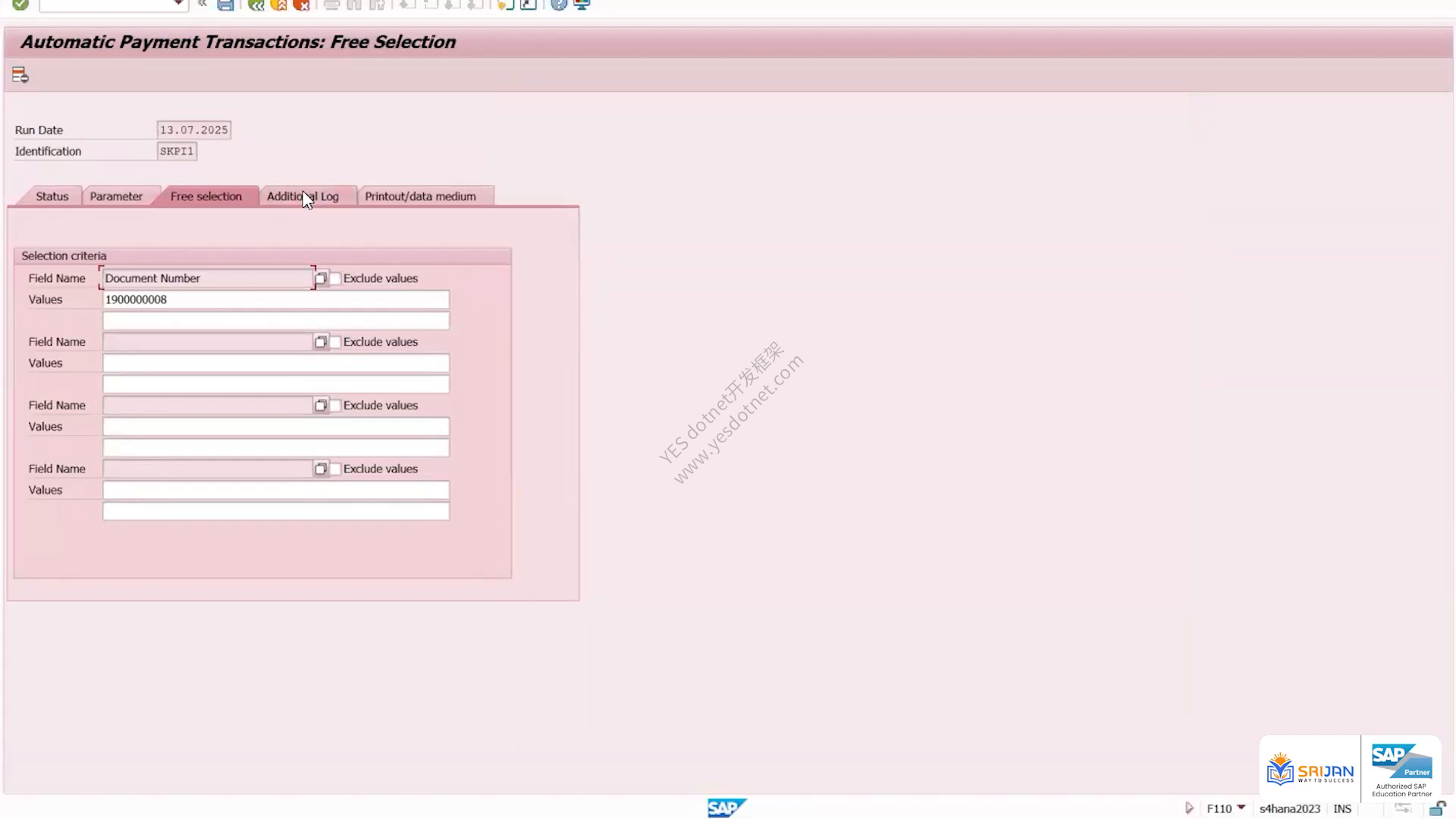Viewport: 1456px width, 819px height.
Task: Expand the command field dropdown arrow
Action: tap(178, 5)
